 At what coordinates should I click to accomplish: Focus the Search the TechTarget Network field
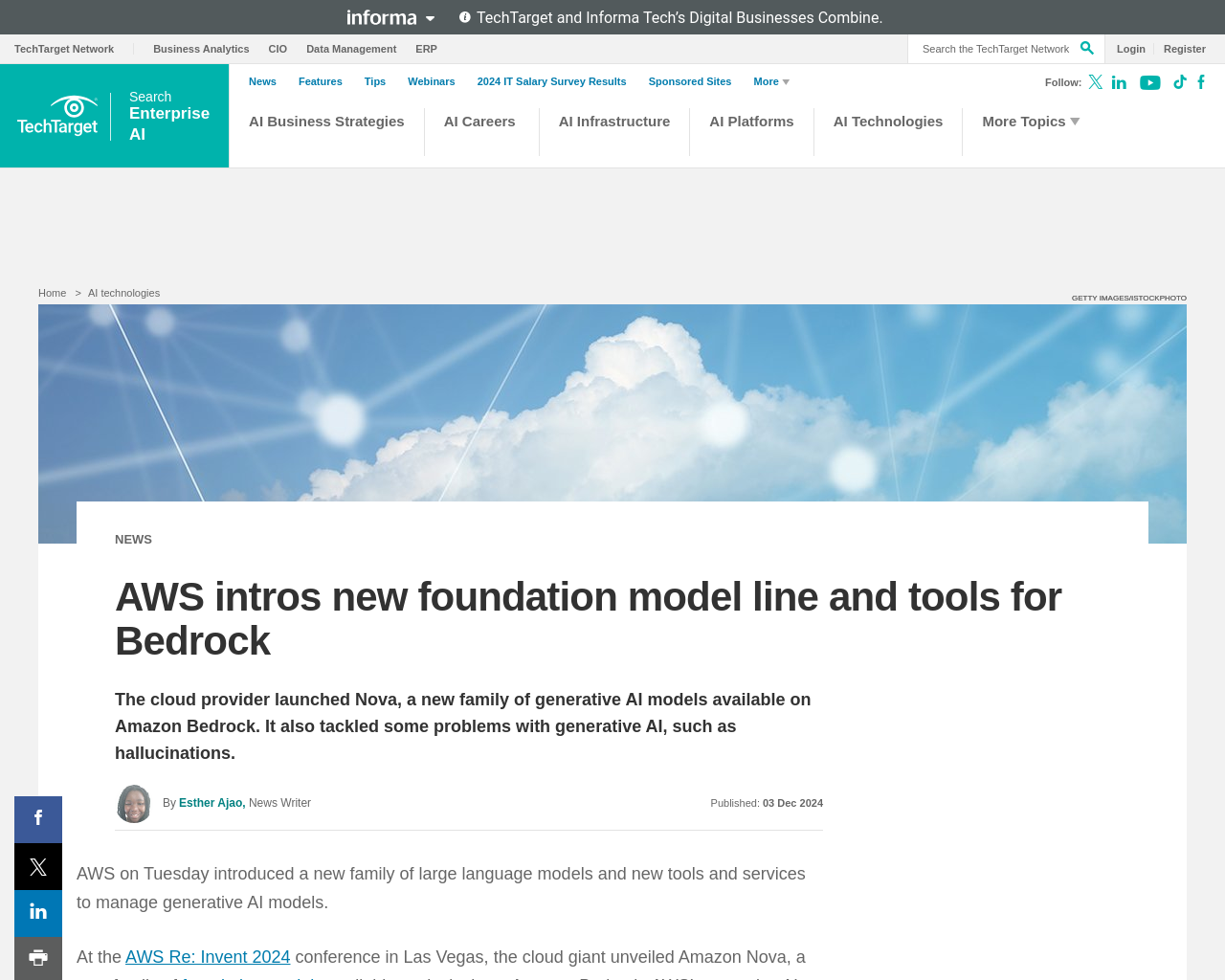995,49
